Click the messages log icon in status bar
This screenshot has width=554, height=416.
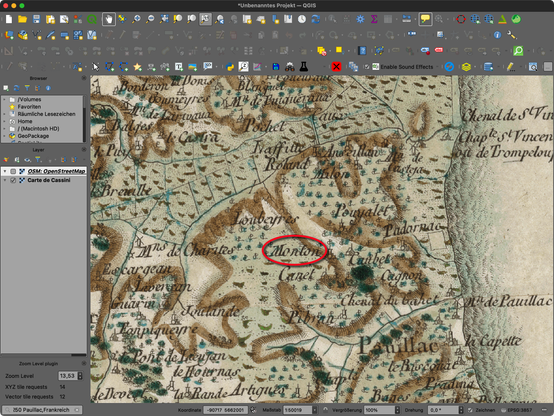click(x=545, y=410)
